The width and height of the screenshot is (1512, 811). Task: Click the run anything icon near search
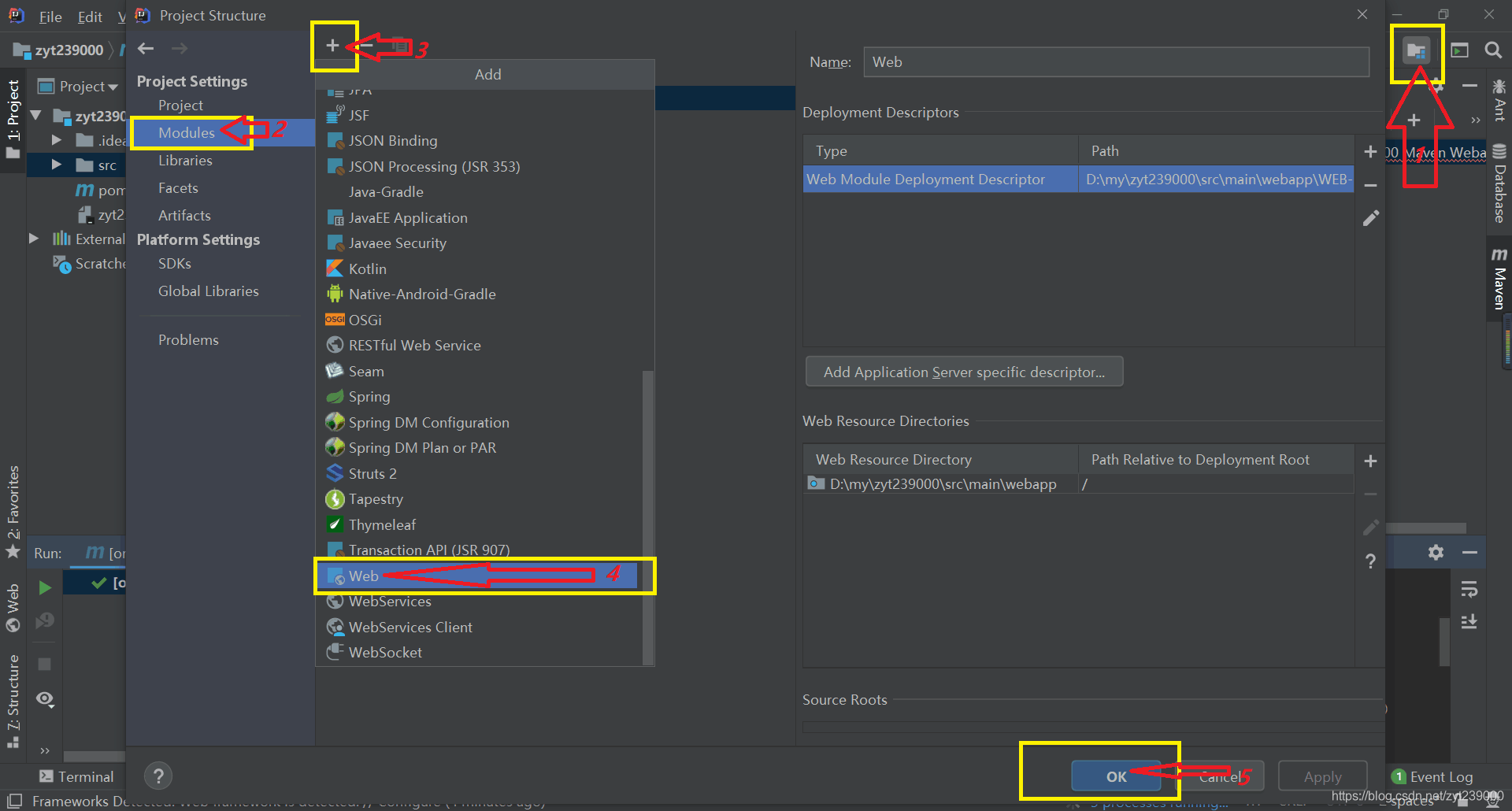(1459, 50)
